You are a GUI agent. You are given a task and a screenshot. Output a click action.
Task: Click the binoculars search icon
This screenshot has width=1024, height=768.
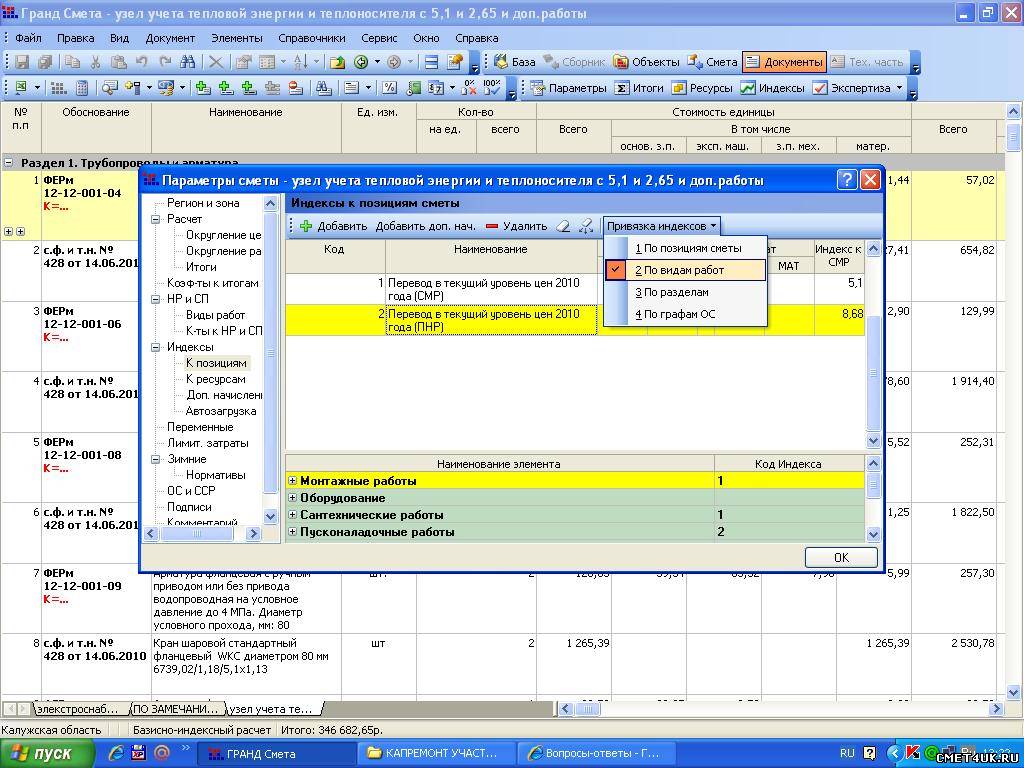coord(323,88)
